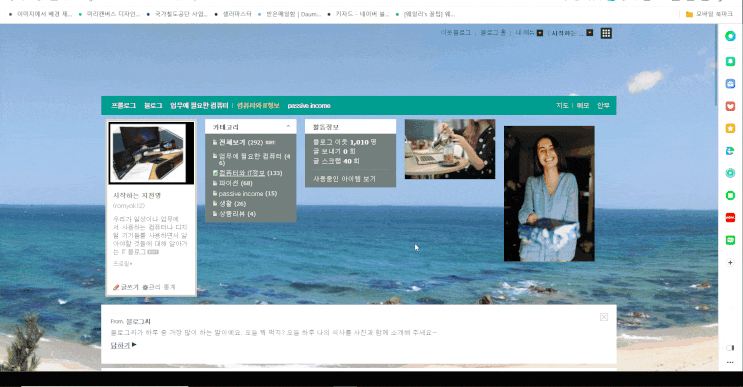
Task: Open 지도 in the green menu bar
Action: (562, 106)
